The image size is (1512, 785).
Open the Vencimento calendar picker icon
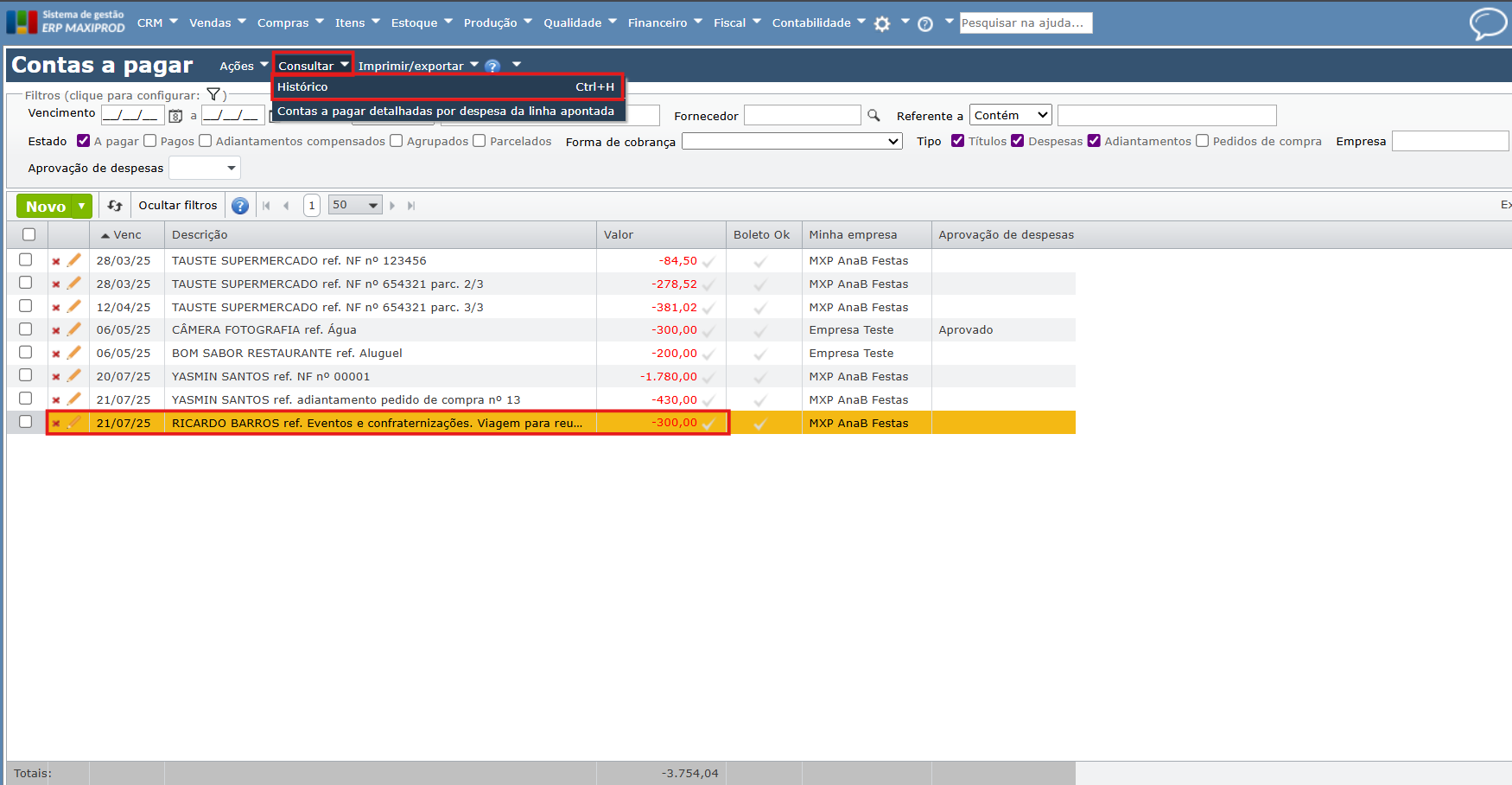pos(175,116)
